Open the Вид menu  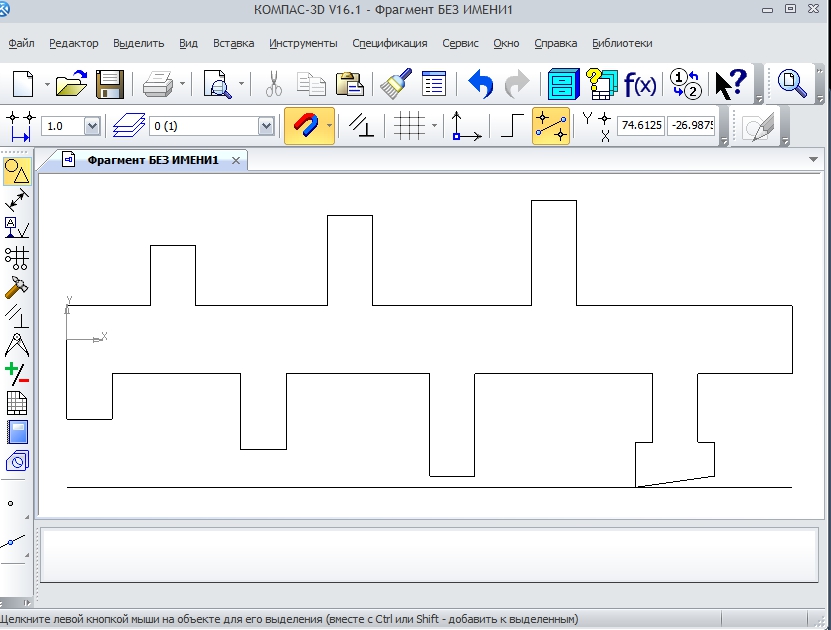coord(188,43)
